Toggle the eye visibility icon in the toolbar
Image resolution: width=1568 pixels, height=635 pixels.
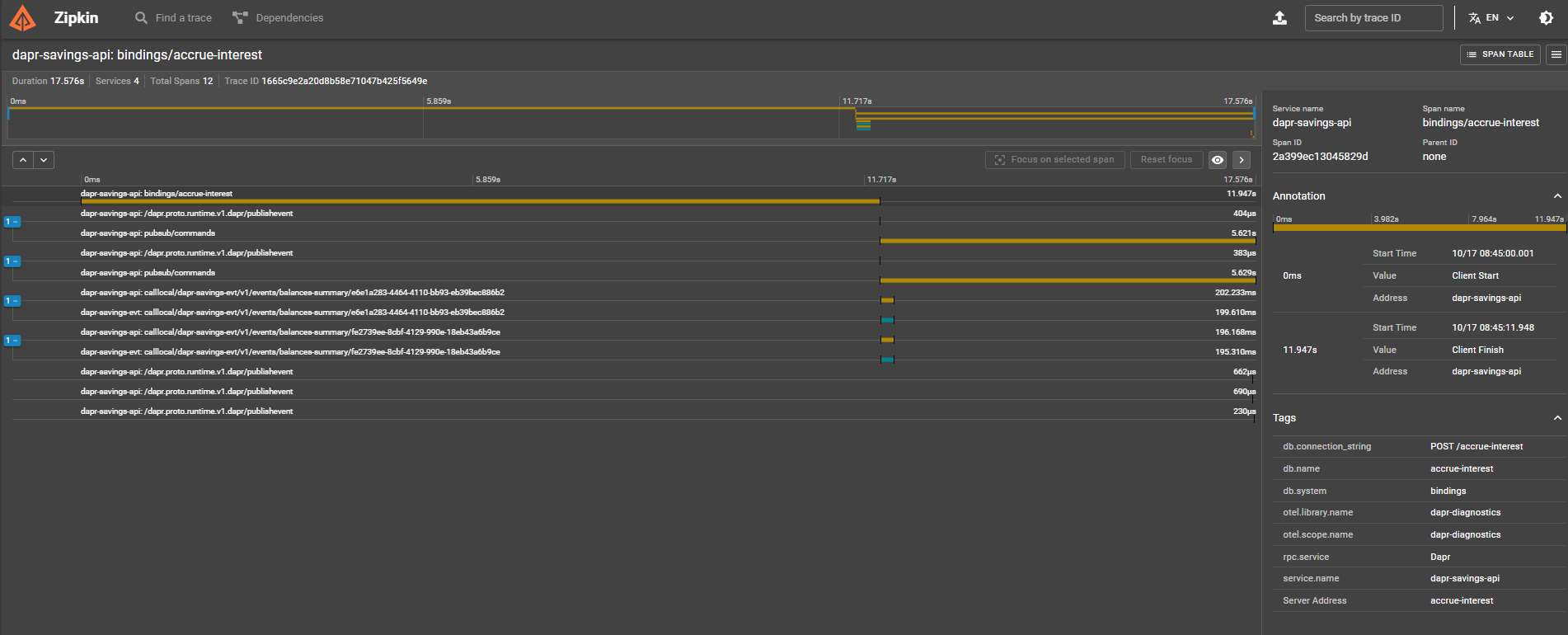point(1218,160)
